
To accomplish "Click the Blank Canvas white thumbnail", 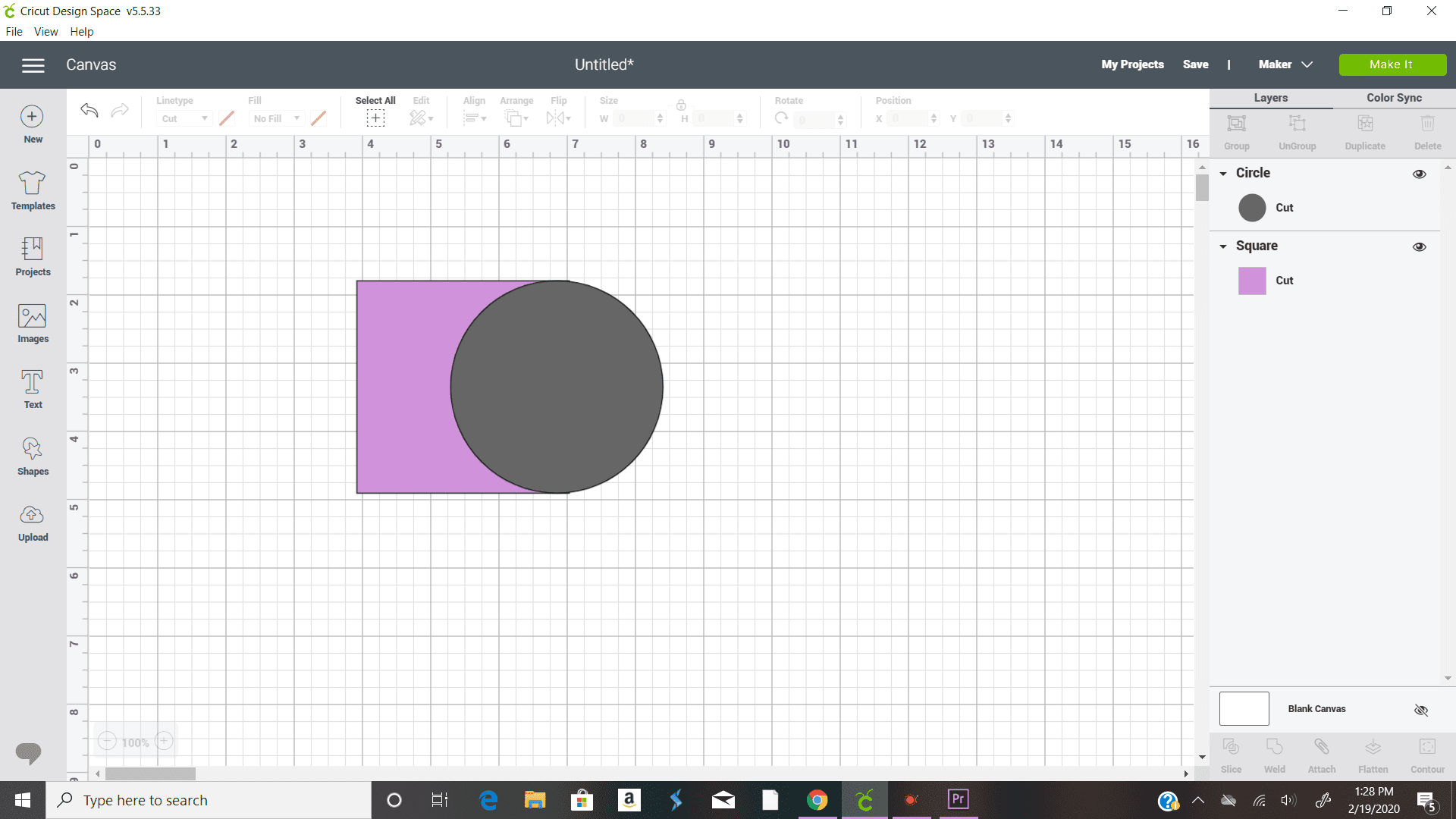I will pyautogui.click(x=1244, y=708).
